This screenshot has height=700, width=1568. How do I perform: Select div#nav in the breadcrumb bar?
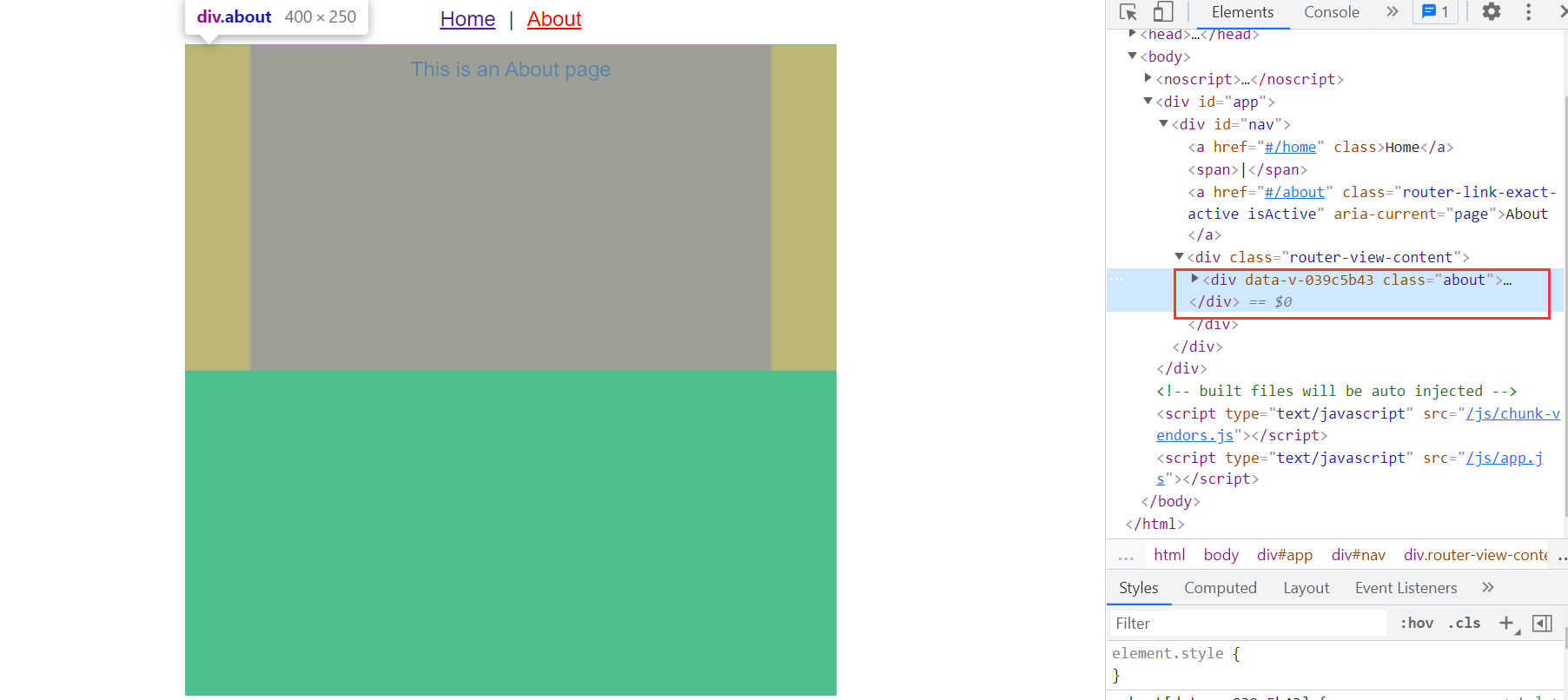pyautogui.click(x=1358, y=555)
